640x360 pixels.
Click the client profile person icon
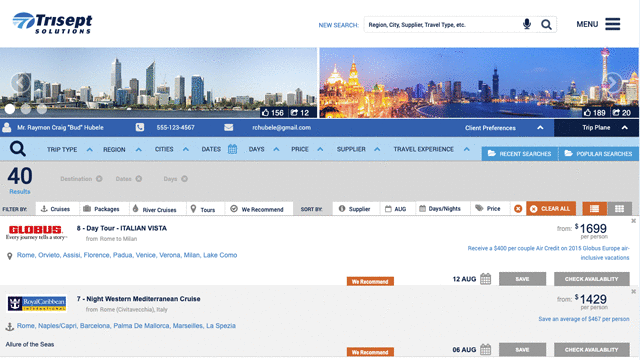[x=7, y=127]
